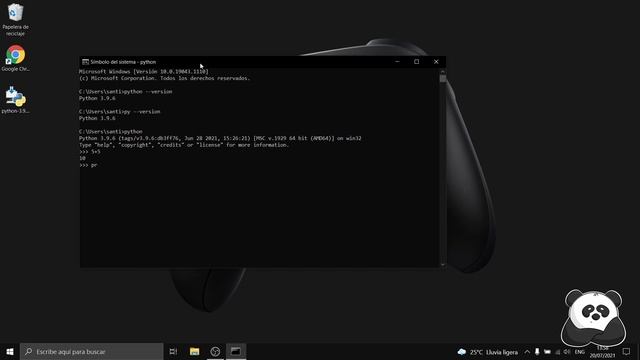Open the Action Center notifications icon

627,351
